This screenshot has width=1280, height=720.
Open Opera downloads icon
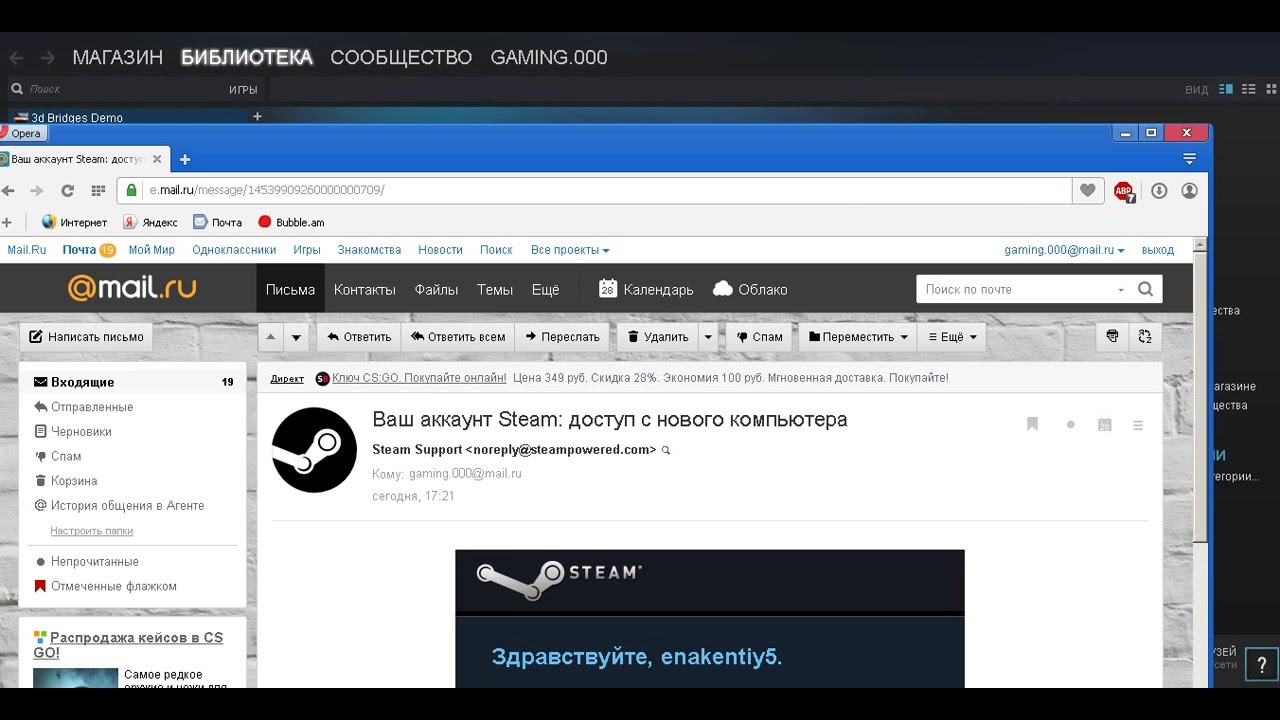click(x=1159, y=190)
